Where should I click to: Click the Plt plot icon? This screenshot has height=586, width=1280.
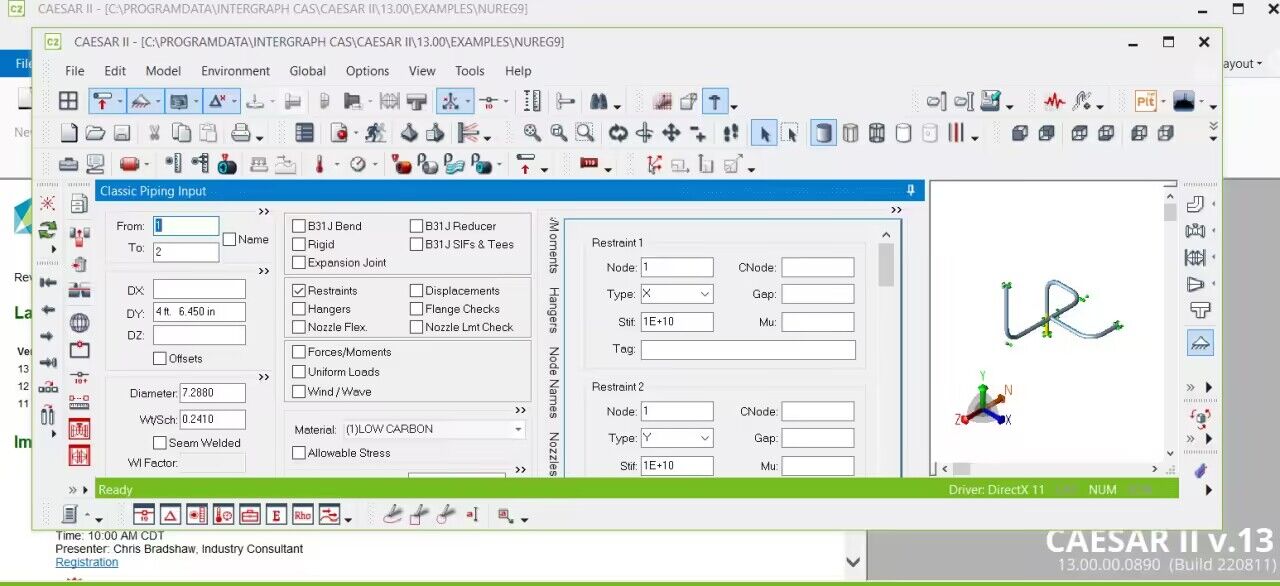[1146, 101]
